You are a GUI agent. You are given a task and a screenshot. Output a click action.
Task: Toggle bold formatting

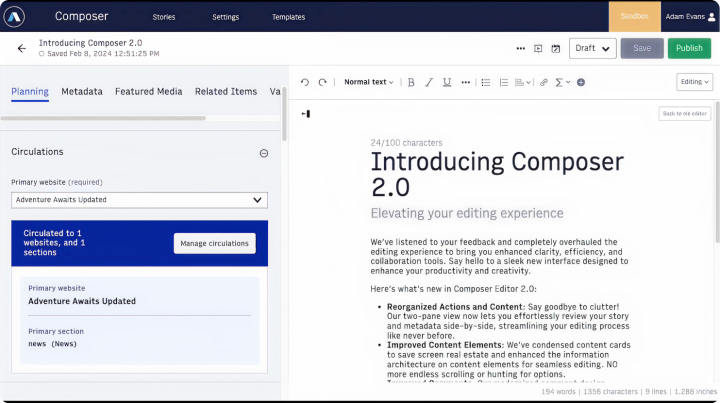coord(411,82)
